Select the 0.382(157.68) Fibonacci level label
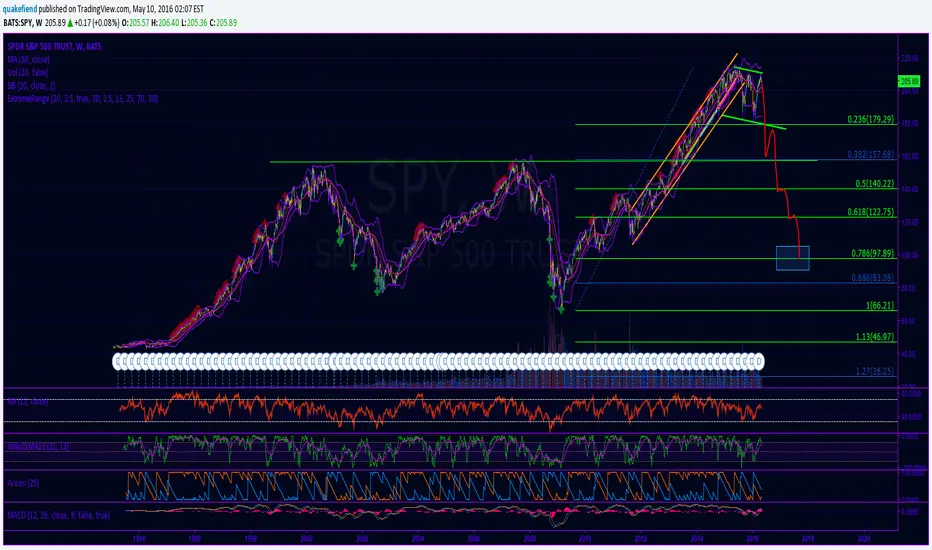The width and height of the screenshot is (932, 550). [x=871, y=155]
